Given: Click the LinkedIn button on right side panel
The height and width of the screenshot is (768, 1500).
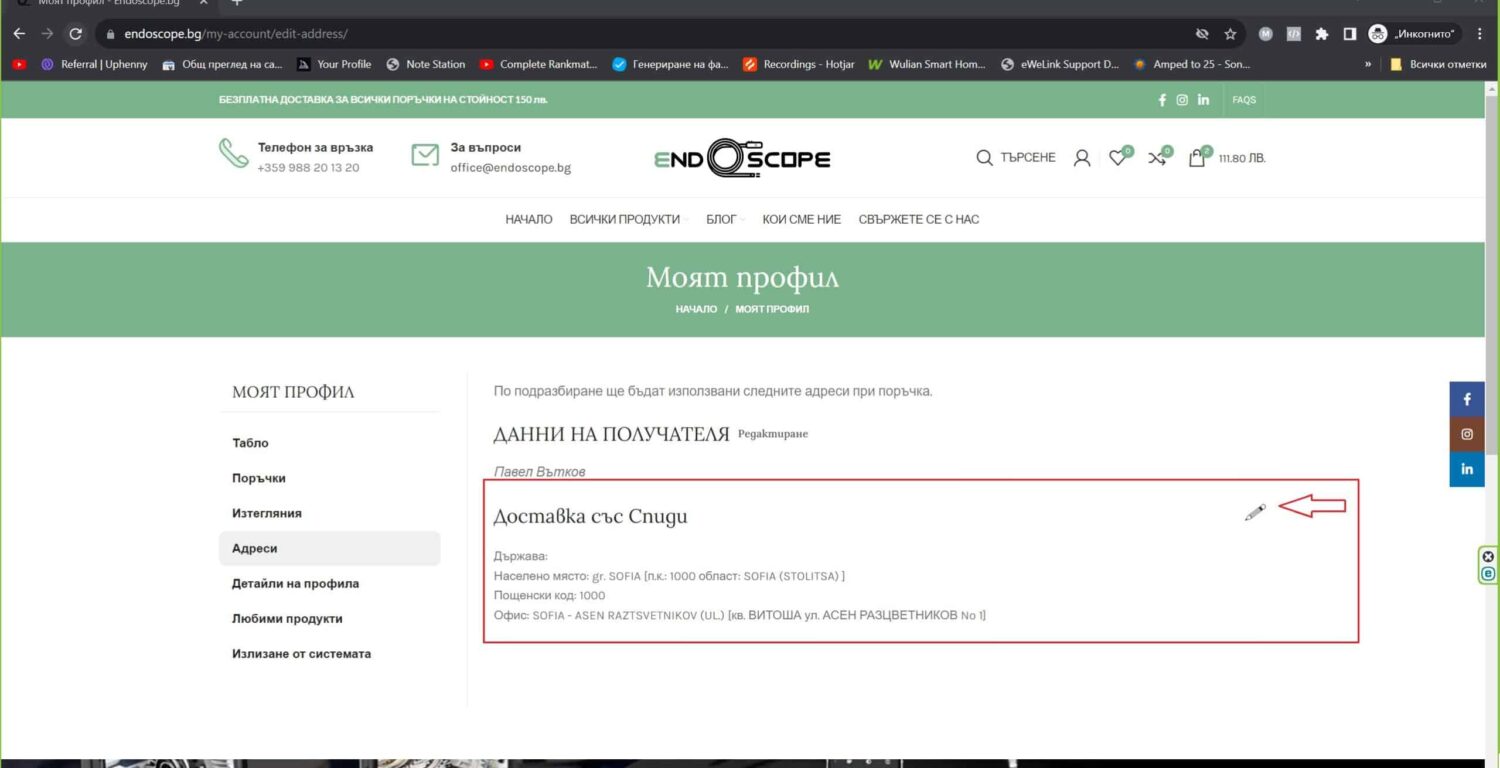Looking at the screenshot, I should tap(1467, 469).
